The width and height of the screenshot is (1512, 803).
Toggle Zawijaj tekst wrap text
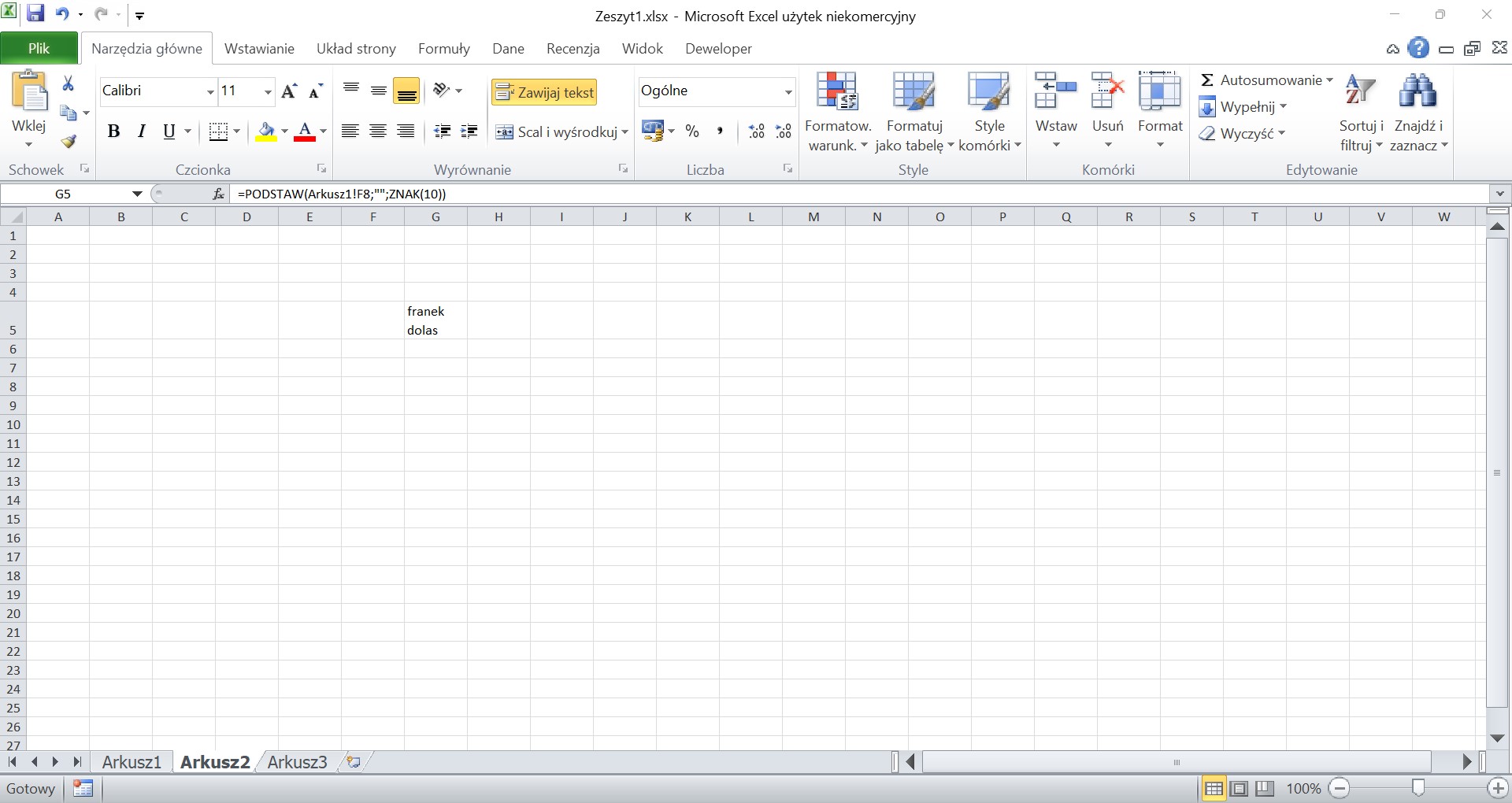point(544,92)
